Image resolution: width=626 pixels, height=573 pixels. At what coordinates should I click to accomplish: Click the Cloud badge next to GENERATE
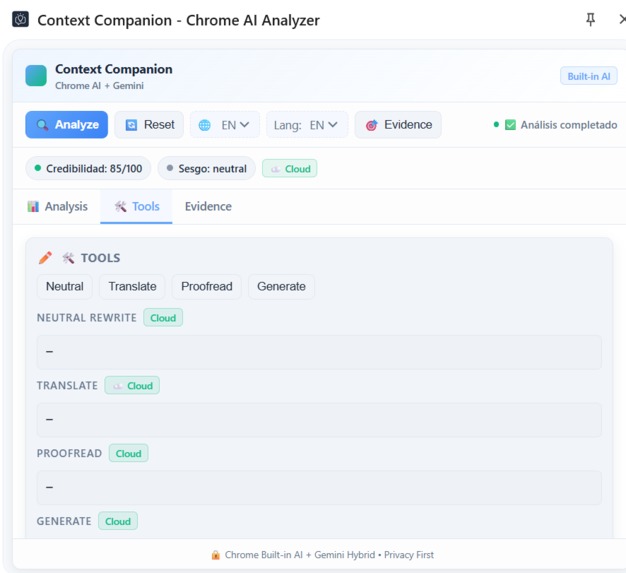coord(118,521)
